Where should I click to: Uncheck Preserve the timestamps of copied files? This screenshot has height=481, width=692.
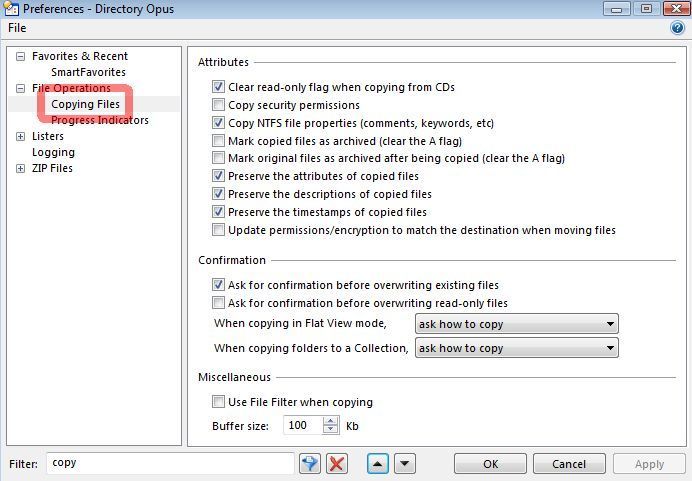[x=218, y=212]
